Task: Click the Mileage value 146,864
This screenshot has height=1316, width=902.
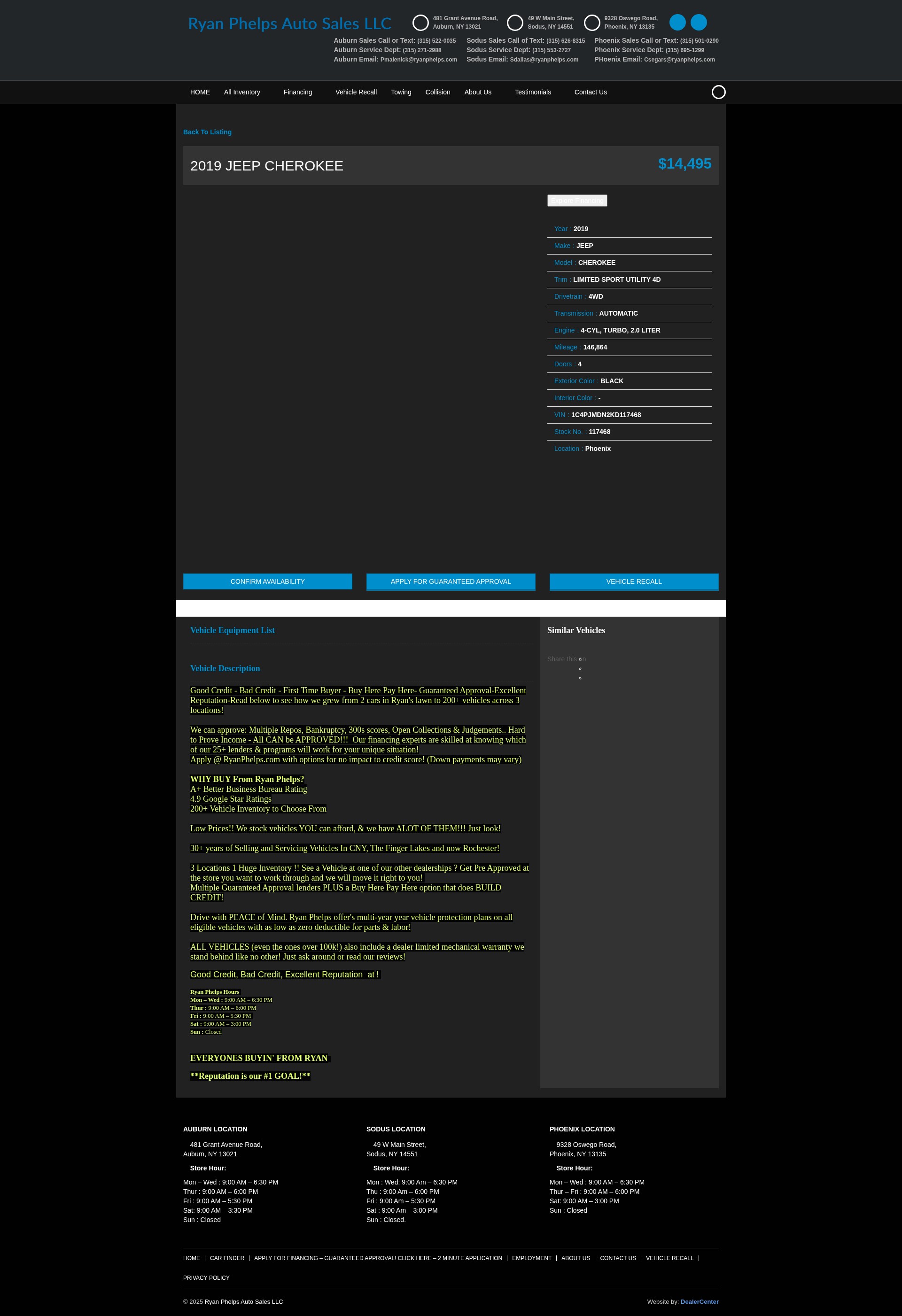Action: [x=595, y=348]
